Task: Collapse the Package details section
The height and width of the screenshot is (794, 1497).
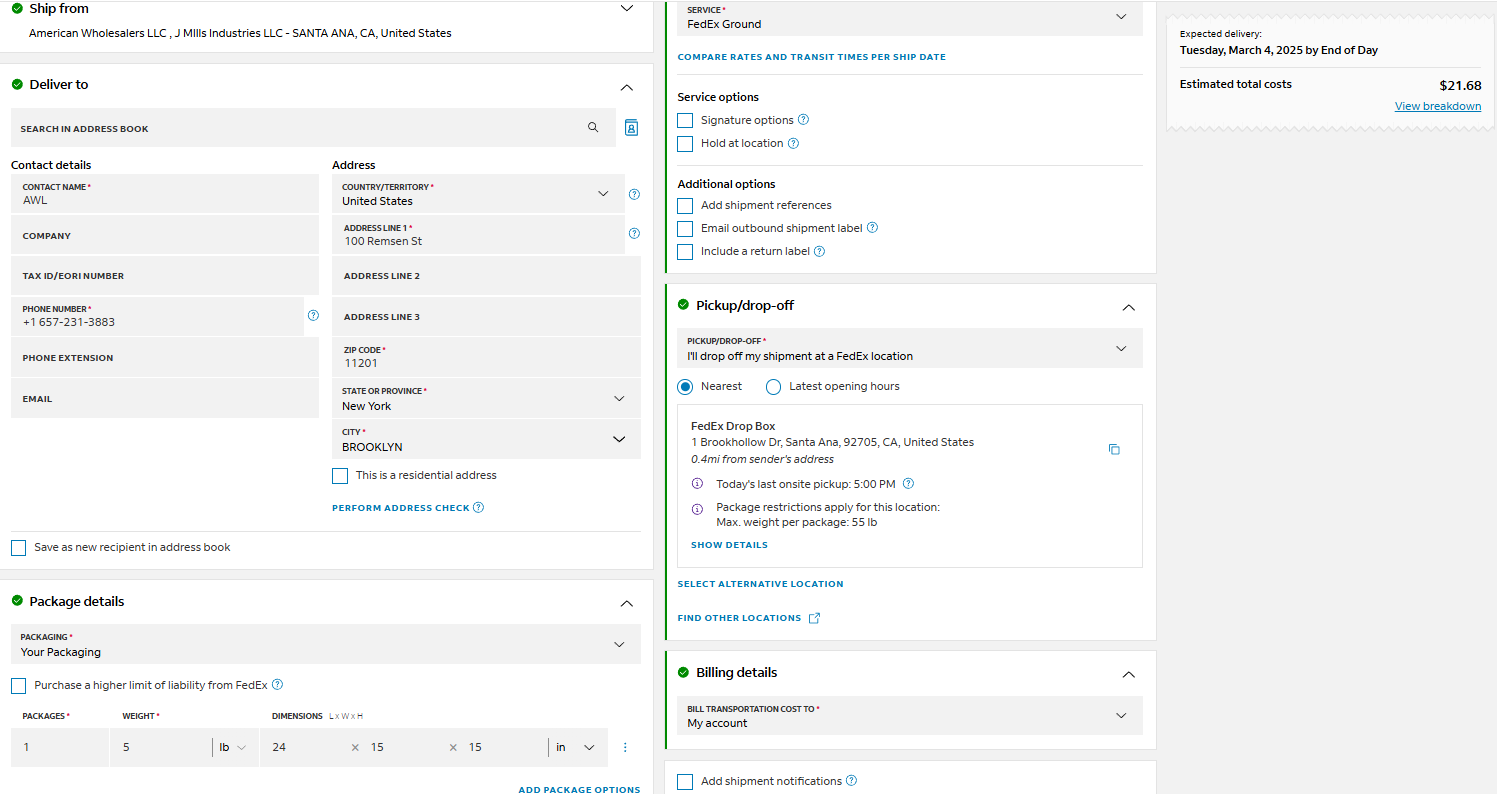Action: 627,603
